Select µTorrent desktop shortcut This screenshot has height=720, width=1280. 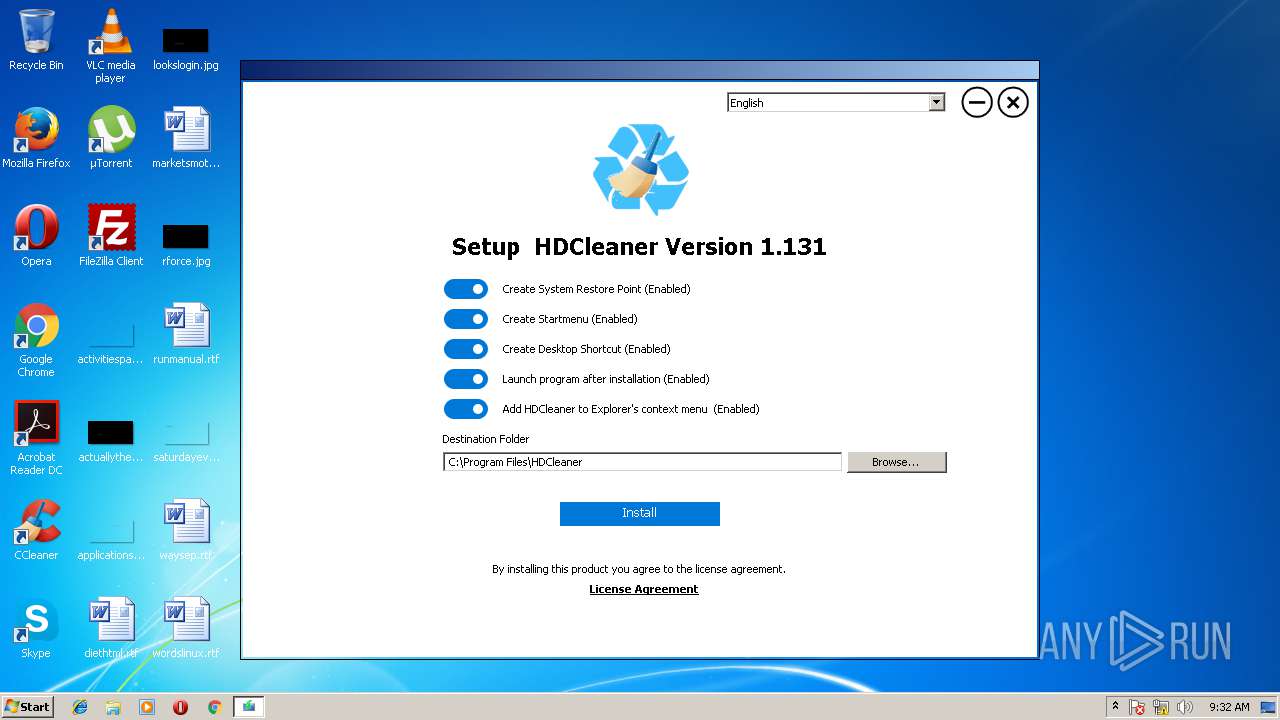pos(110,139)
